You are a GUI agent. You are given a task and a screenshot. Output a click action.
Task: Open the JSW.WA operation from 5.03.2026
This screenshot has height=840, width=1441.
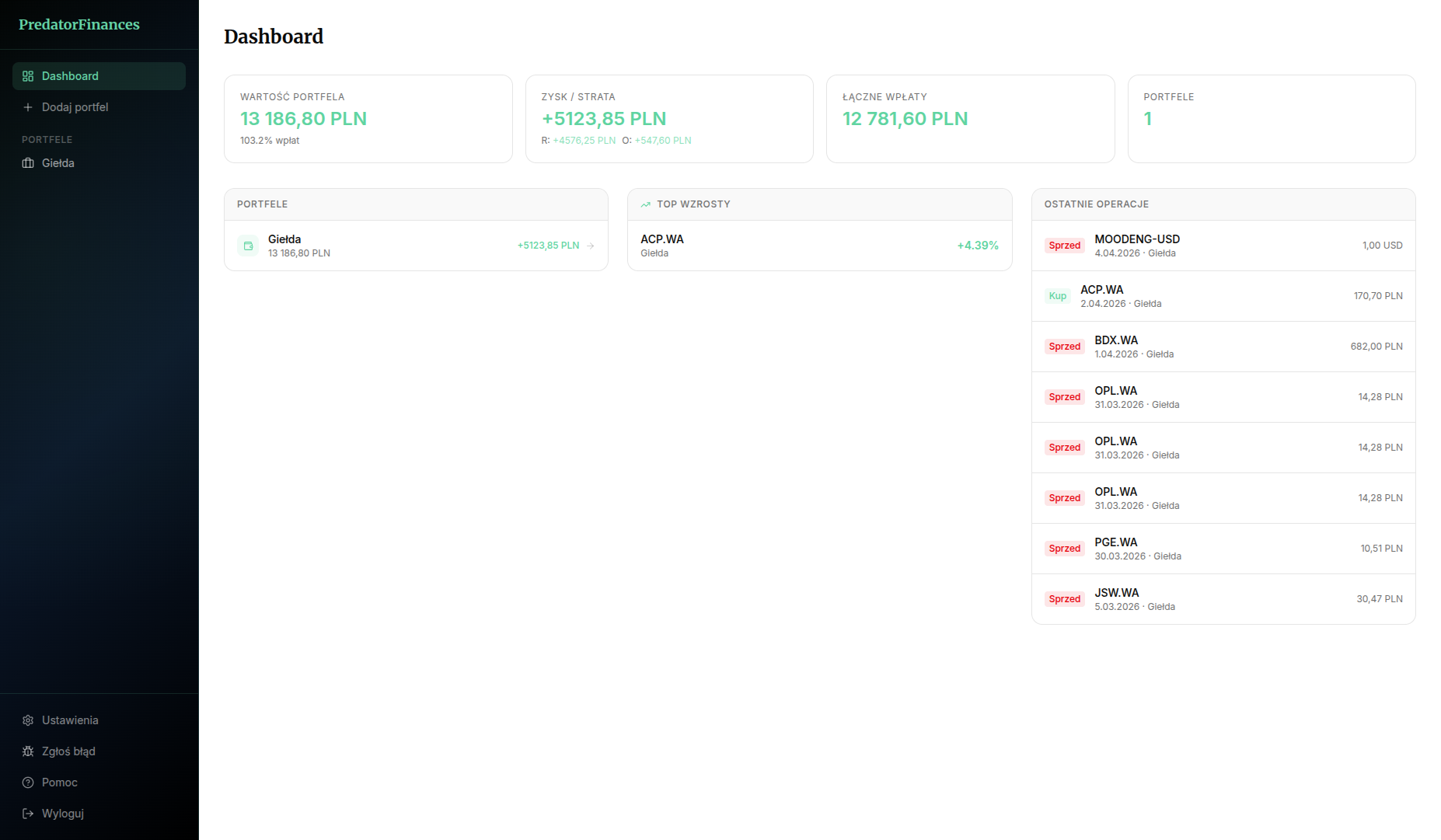tap(1223, 599)
